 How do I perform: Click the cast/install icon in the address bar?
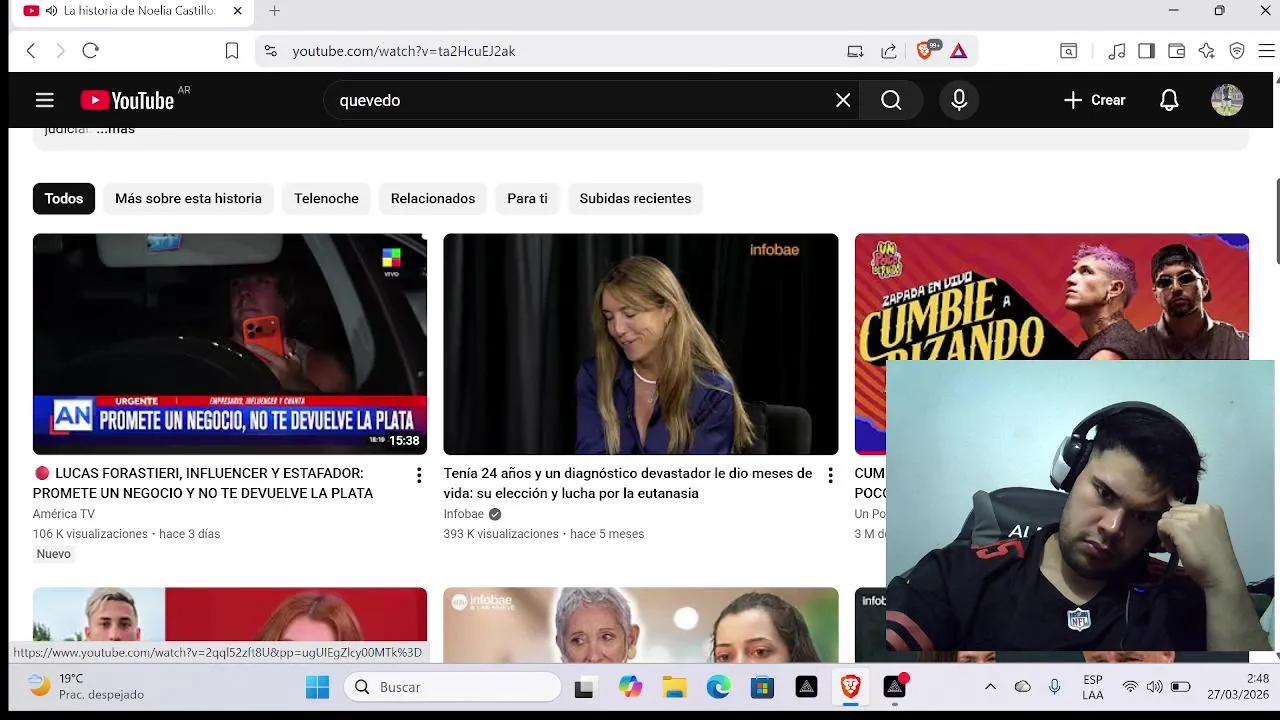(x=855, y=51)
